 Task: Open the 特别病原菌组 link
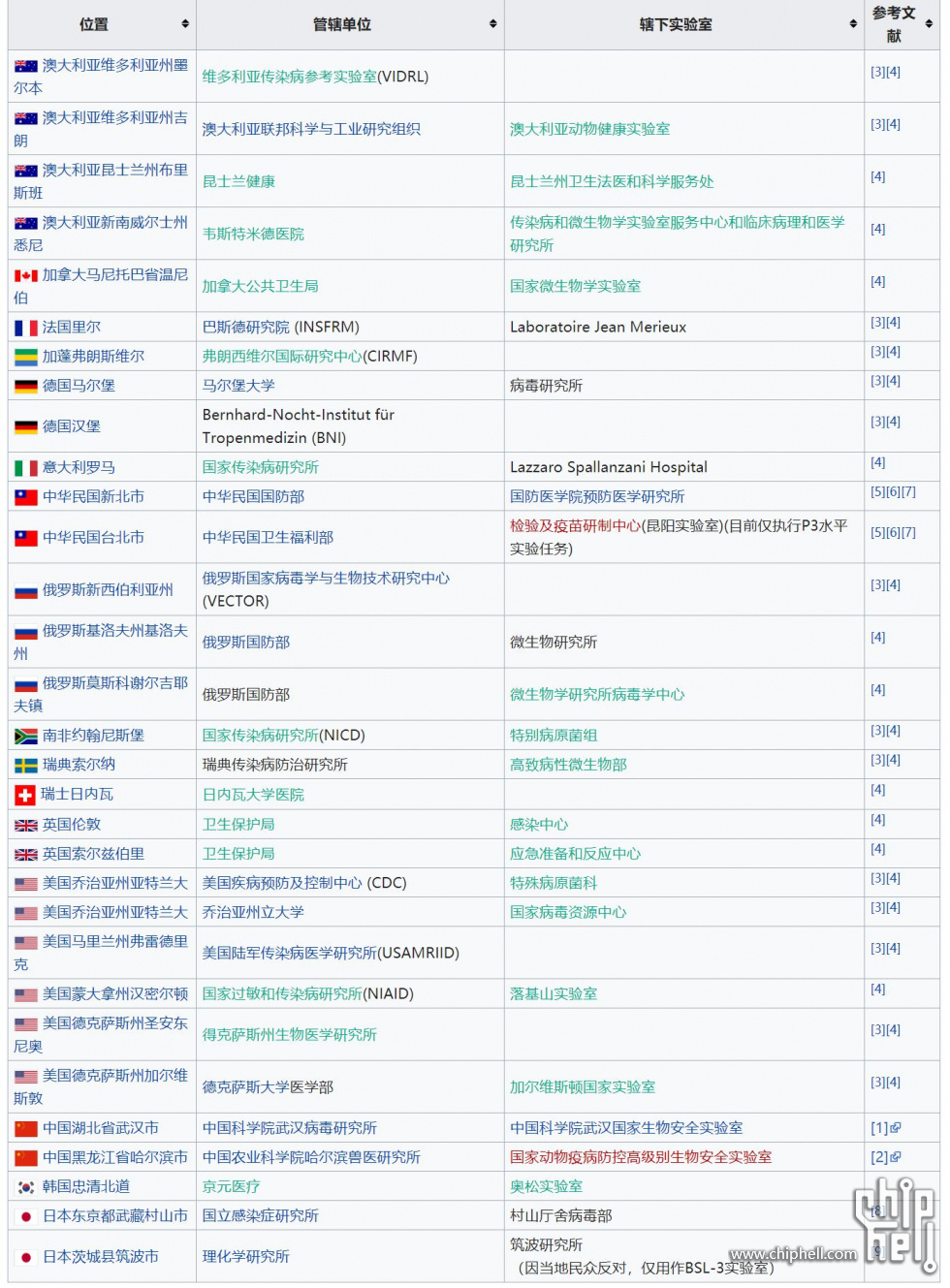coord(554,736)
